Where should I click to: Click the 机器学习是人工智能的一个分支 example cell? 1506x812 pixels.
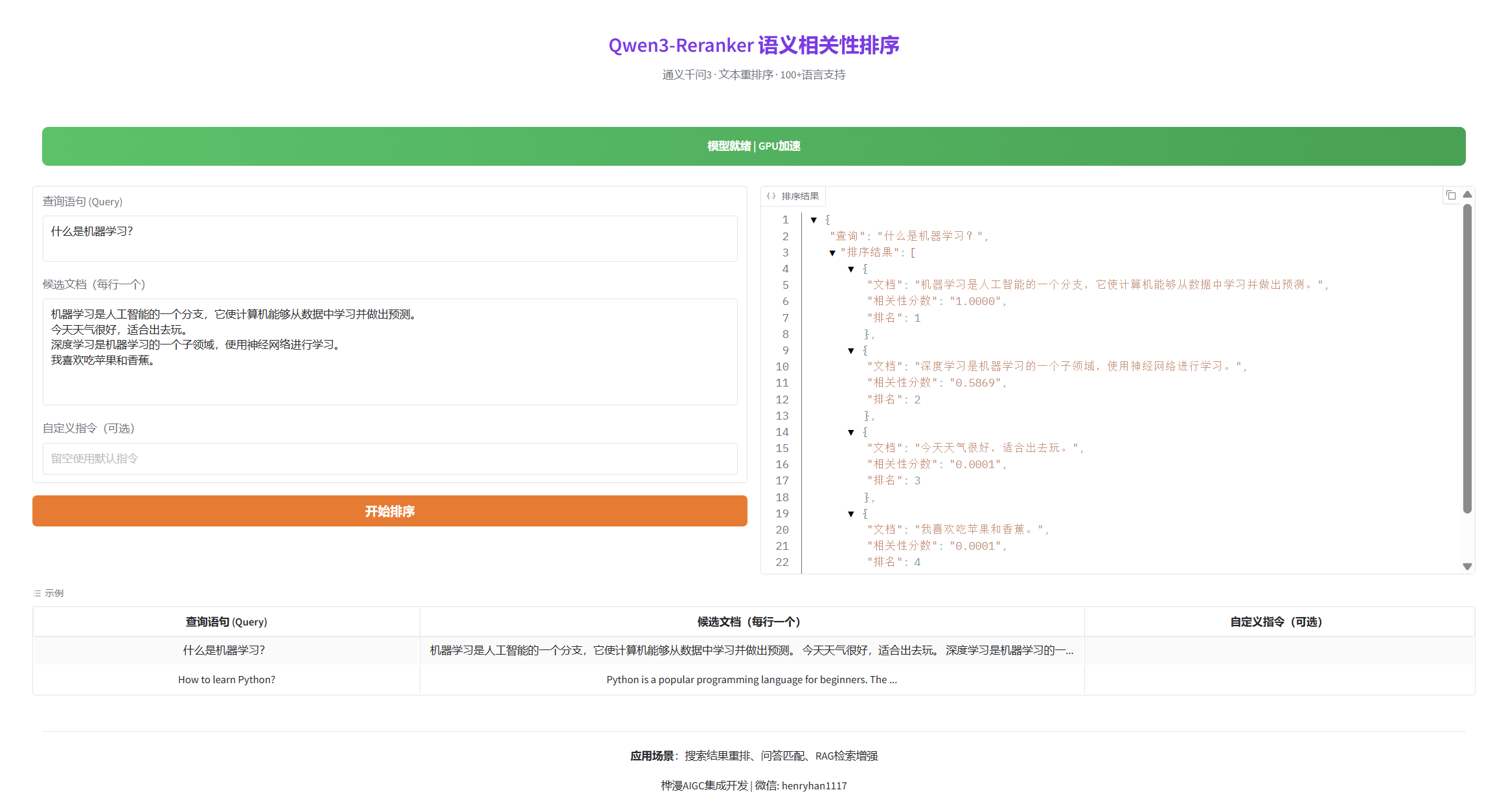[752, 650]
